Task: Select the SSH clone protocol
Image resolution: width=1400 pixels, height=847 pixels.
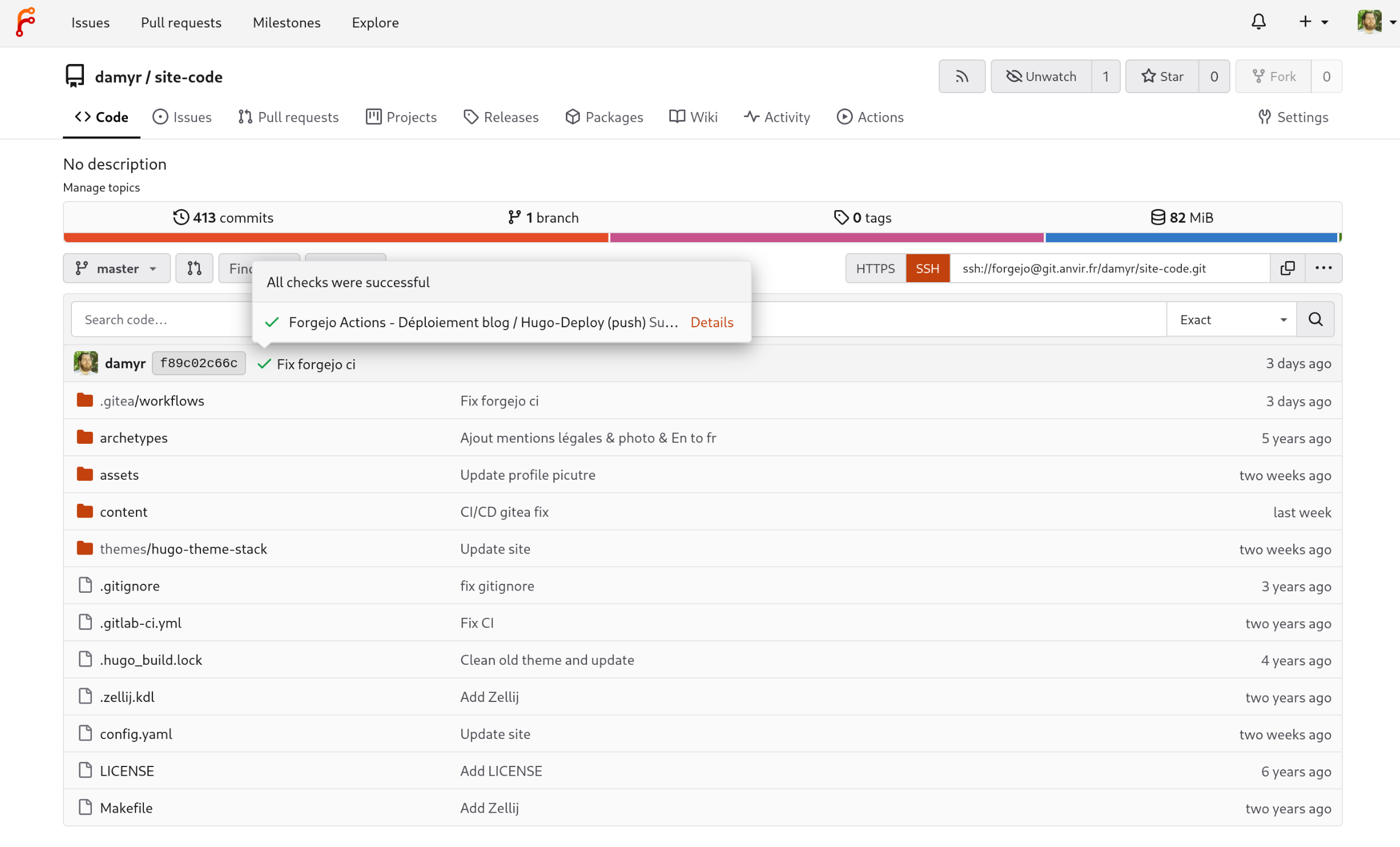Action: click(927, 268)
